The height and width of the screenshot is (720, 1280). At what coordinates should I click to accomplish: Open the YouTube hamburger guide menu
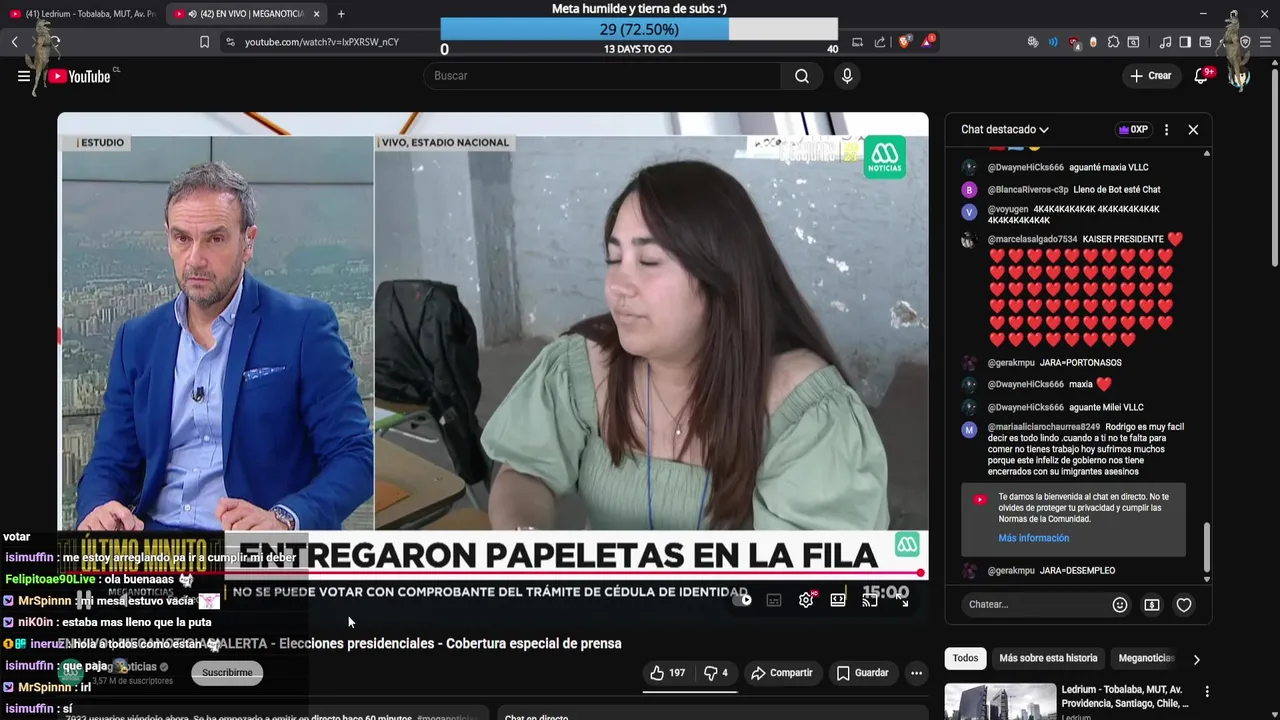[x=24, y=76]
